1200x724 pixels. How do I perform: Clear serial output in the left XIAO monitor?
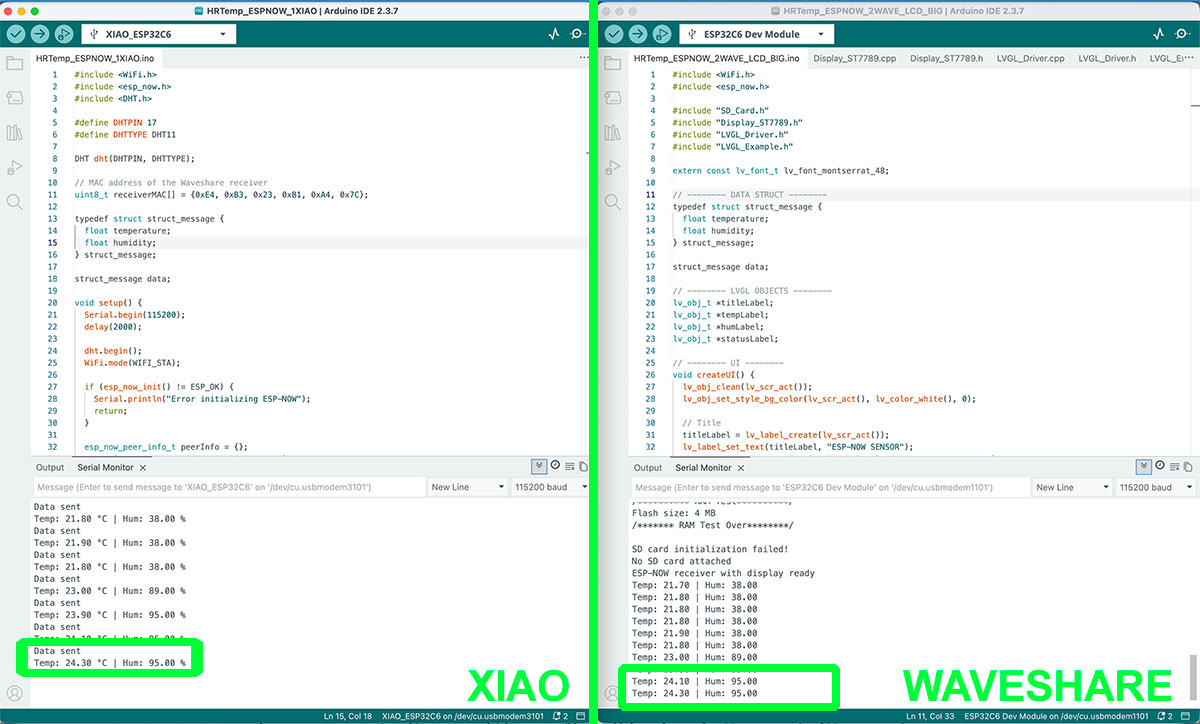(x=569, y=466)
